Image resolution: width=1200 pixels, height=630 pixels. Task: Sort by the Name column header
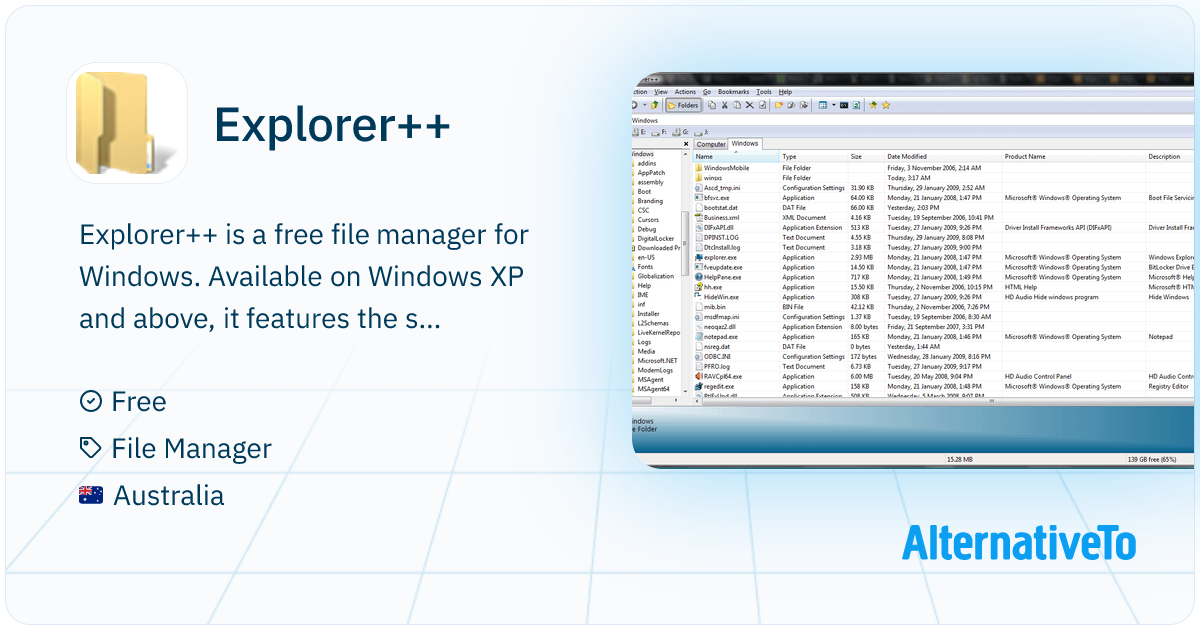[x=736, y=156]
